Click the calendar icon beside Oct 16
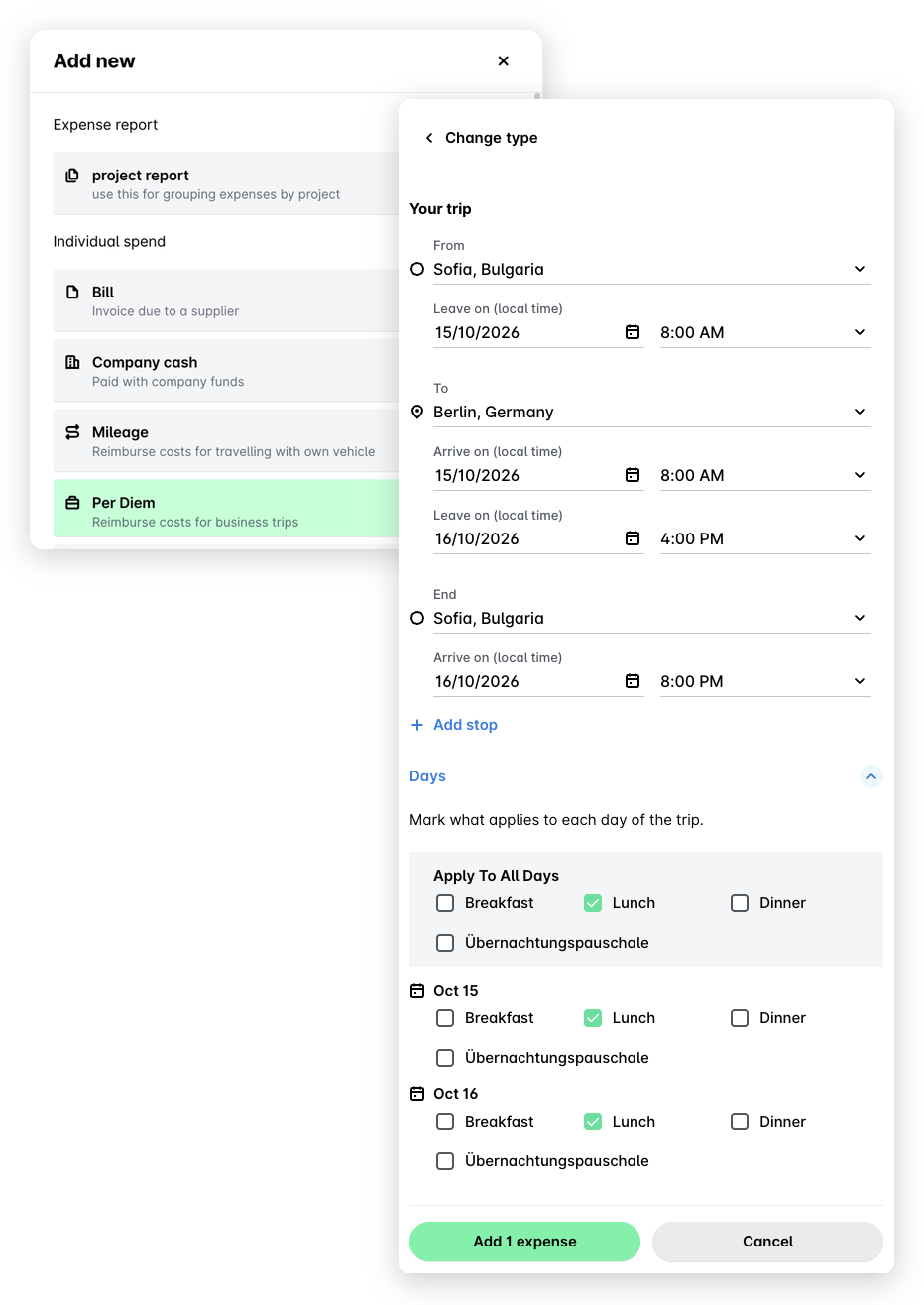924x1305 pixels. [x=417, y=1094]
